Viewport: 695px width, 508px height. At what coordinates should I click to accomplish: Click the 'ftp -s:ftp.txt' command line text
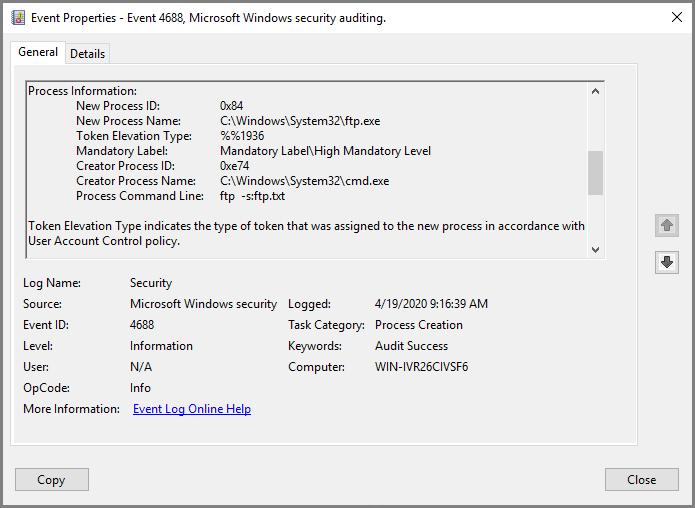[252, 196]
